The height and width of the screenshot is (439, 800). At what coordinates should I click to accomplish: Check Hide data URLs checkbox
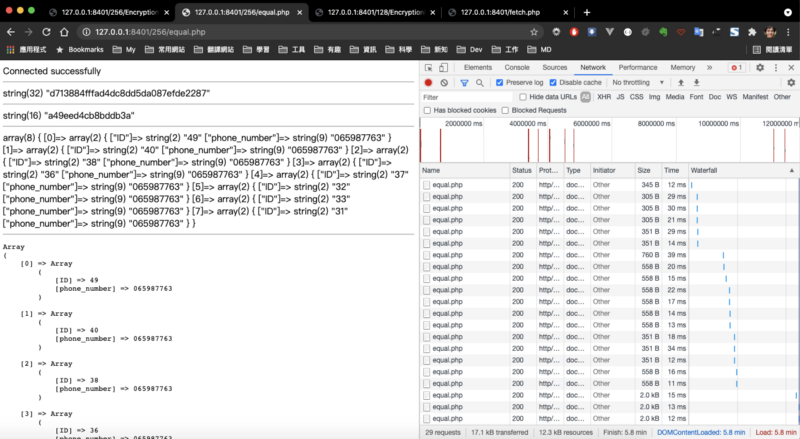click(522, 97)
